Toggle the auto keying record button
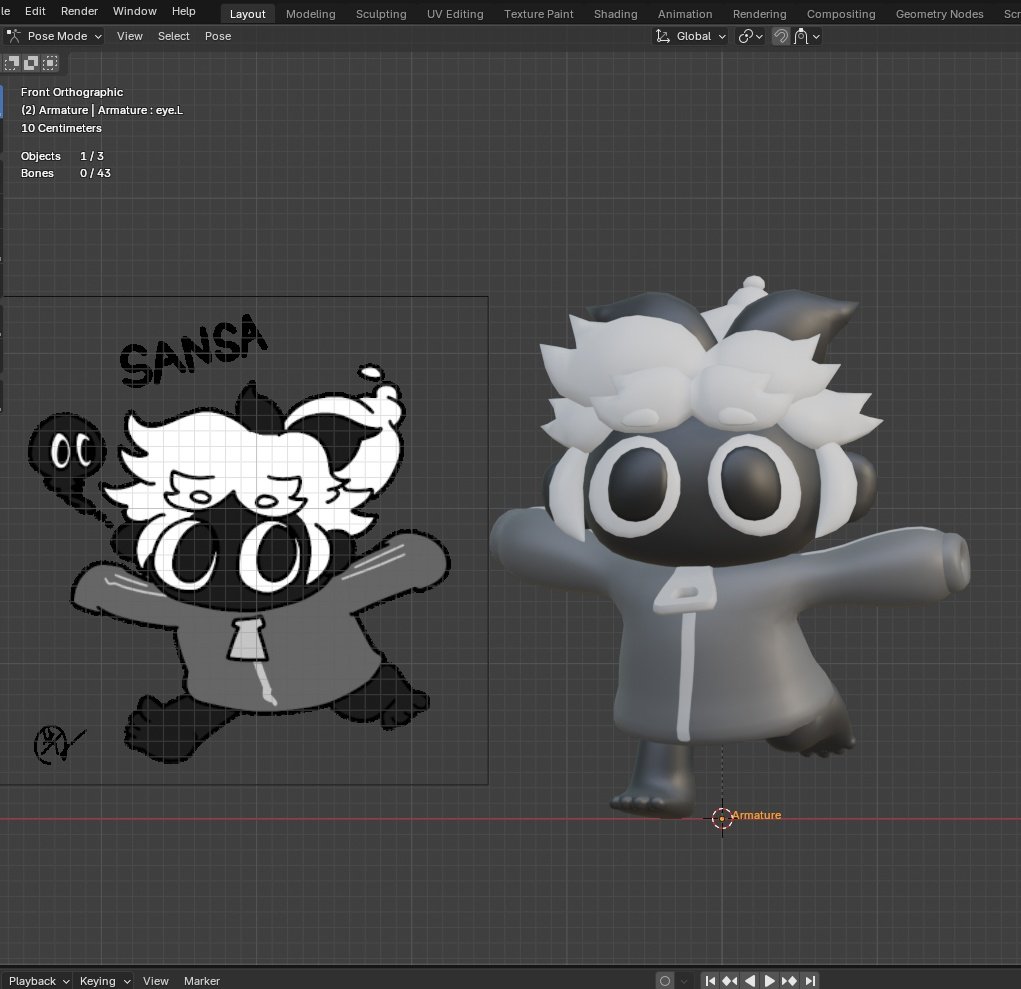 point(665,981)
